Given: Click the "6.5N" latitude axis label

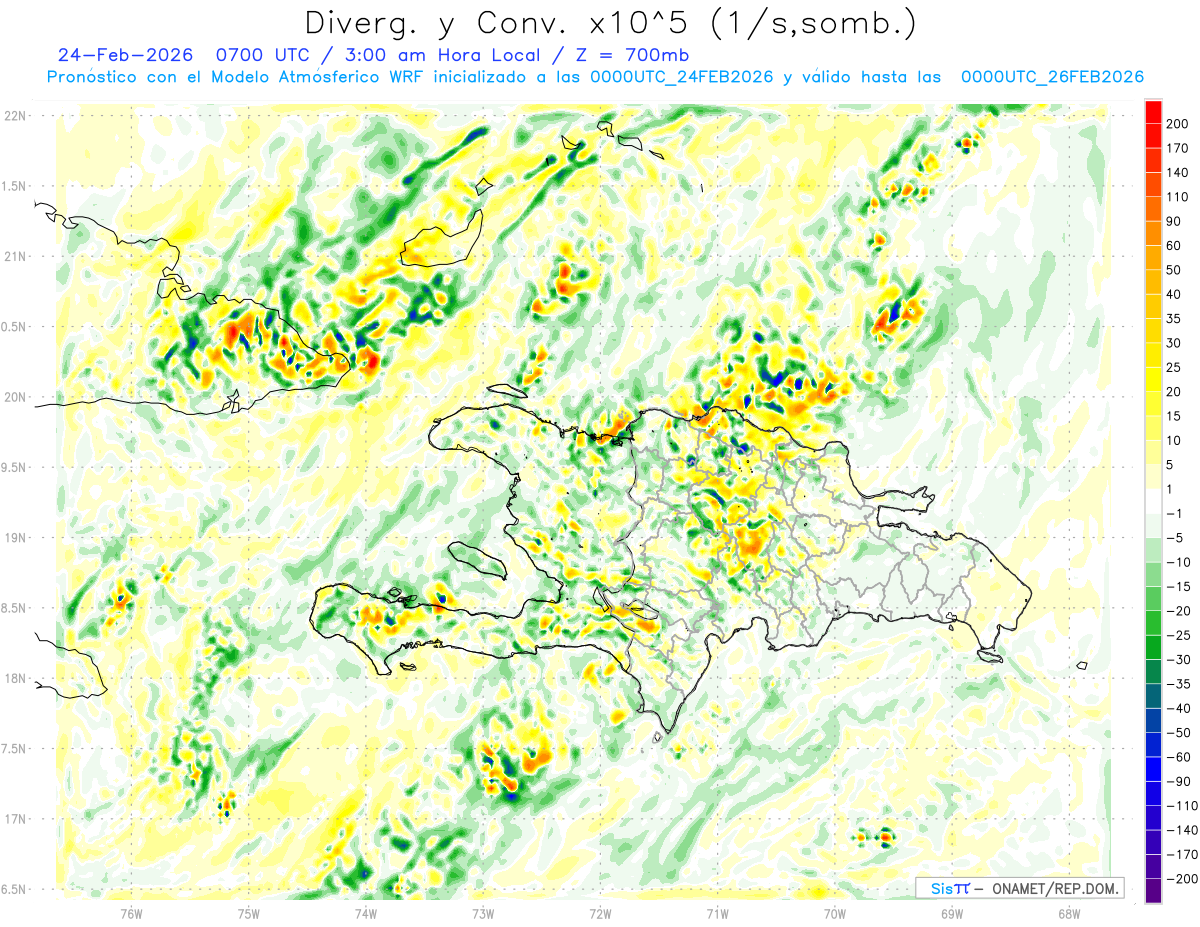Looking at the screenshot, I should point(15,889).
